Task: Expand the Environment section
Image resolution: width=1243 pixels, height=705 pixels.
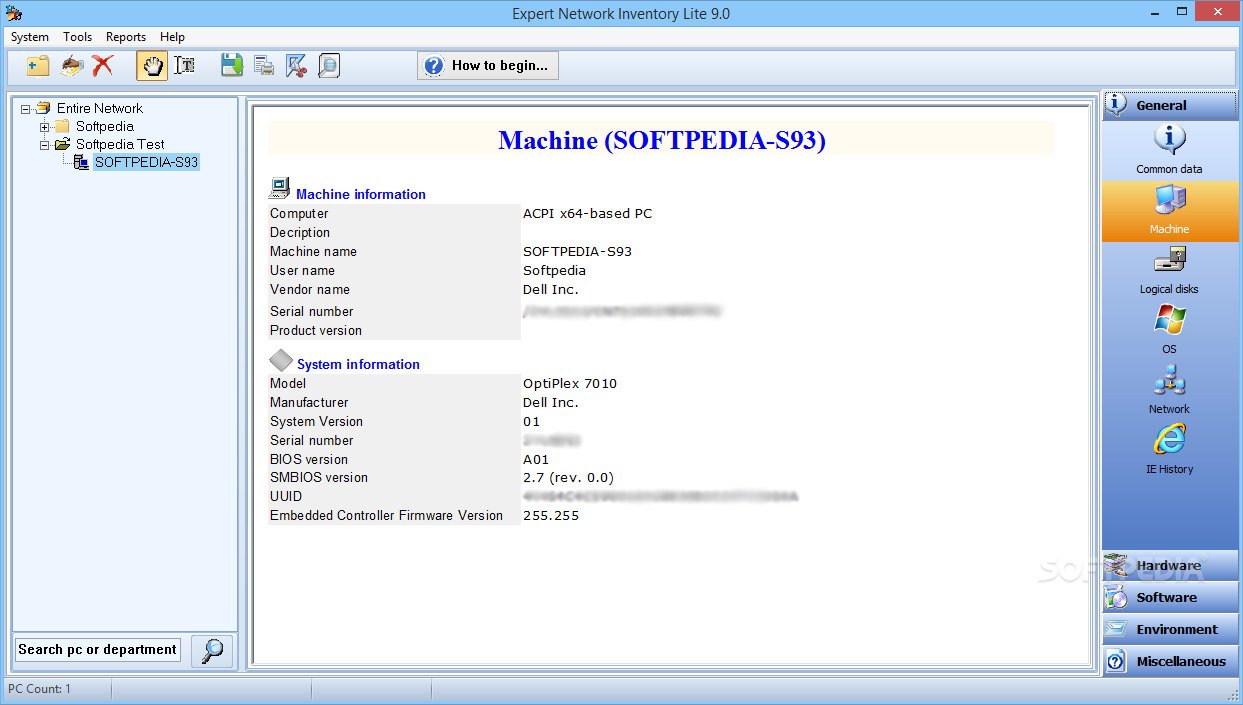Action: [x=1169, y=630]
